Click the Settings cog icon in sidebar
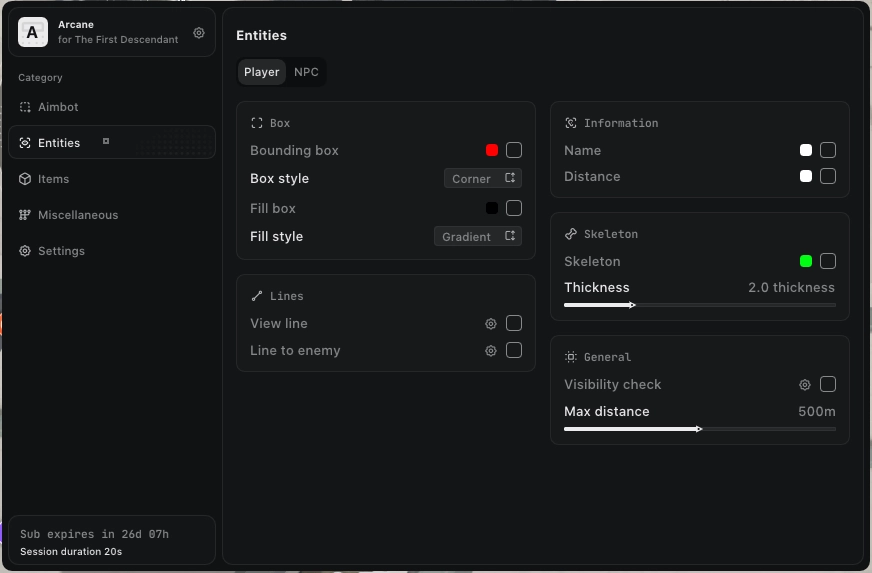 pyautogui.click(x=25, y=251)
